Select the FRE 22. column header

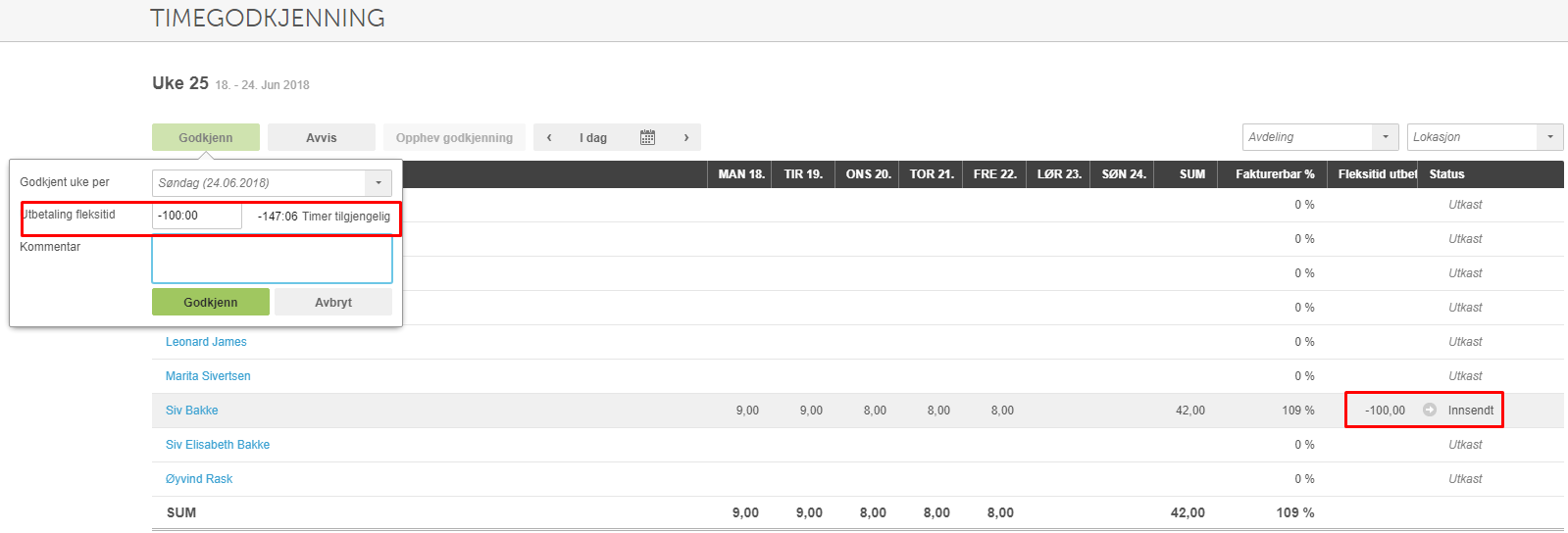[994, 174]
